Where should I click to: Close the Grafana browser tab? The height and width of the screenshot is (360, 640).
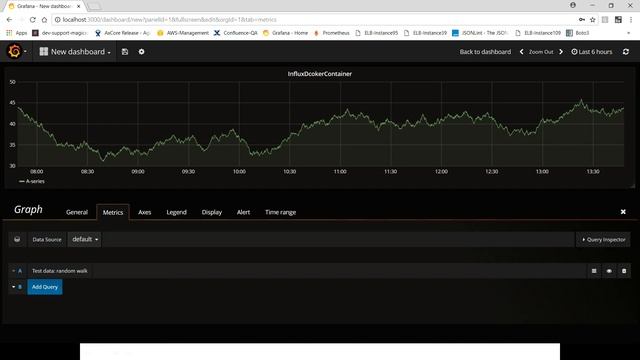click(79, 6)
